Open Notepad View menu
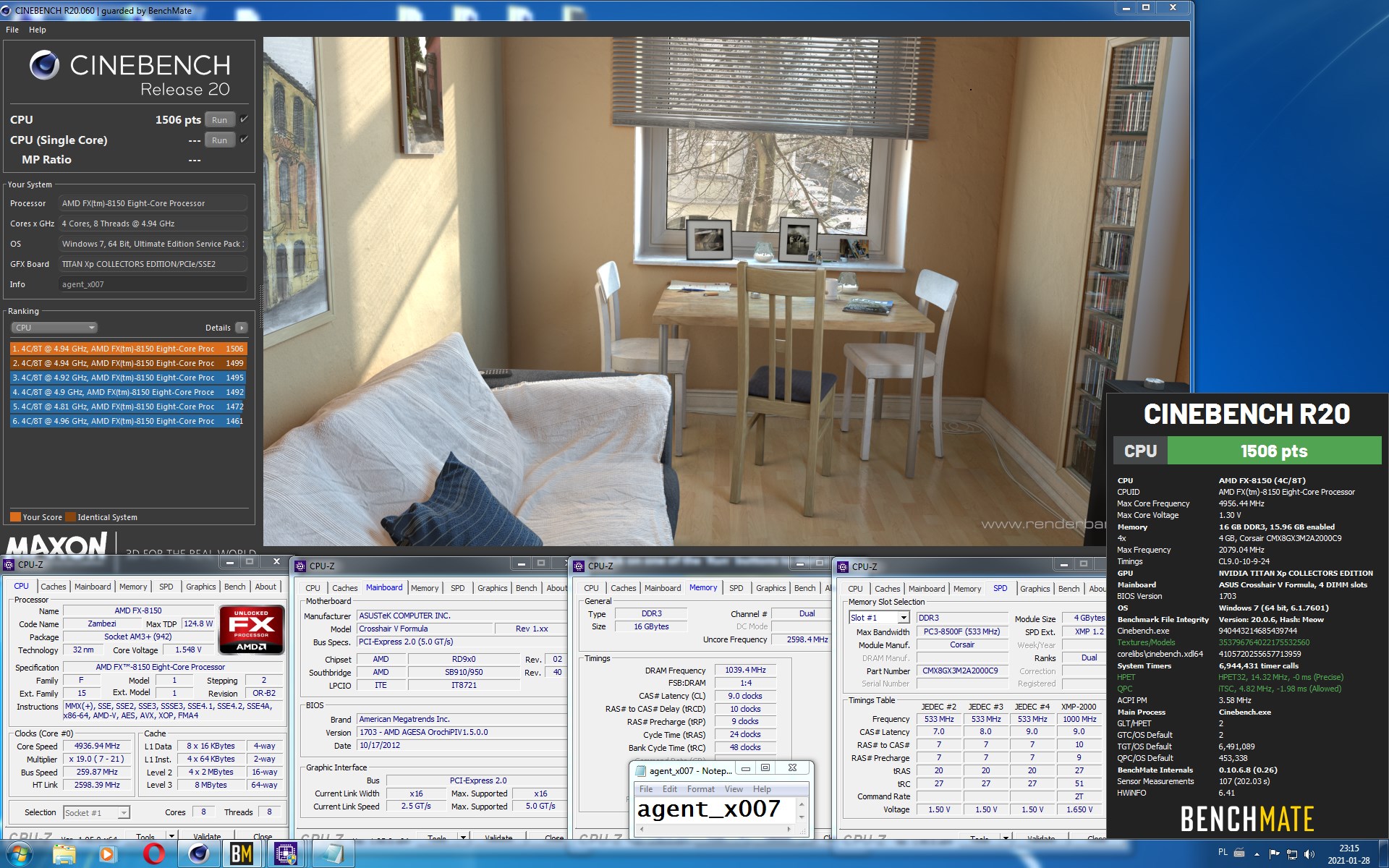This screenshot has width=1389, height=868. pyautogui.click(x=734, y=789)
